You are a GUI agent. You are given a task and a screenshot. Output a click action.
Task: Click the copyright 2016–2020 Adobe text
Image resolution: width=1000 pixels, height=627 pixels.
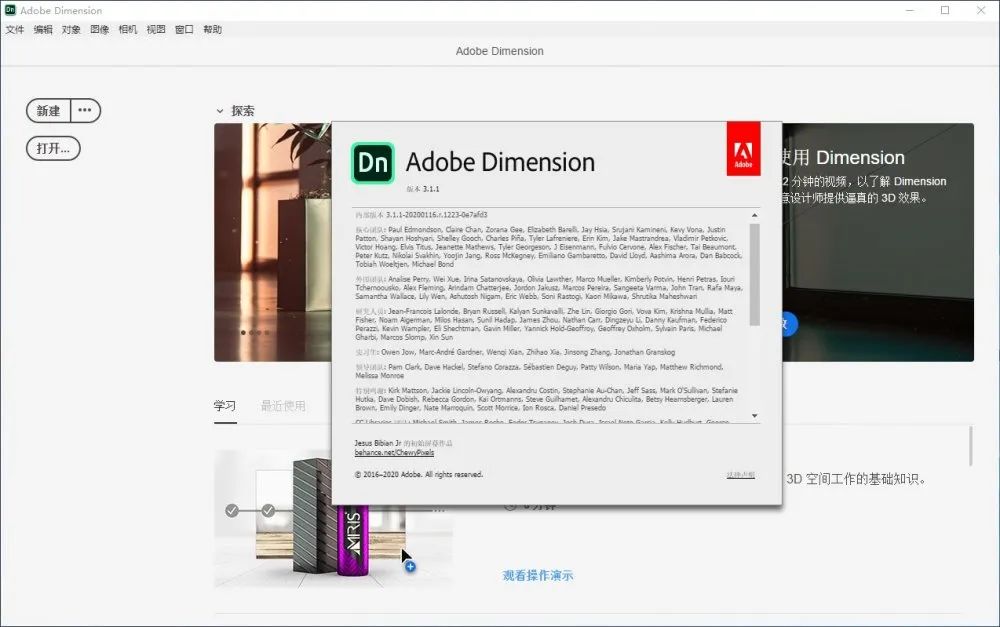point(418,475)
